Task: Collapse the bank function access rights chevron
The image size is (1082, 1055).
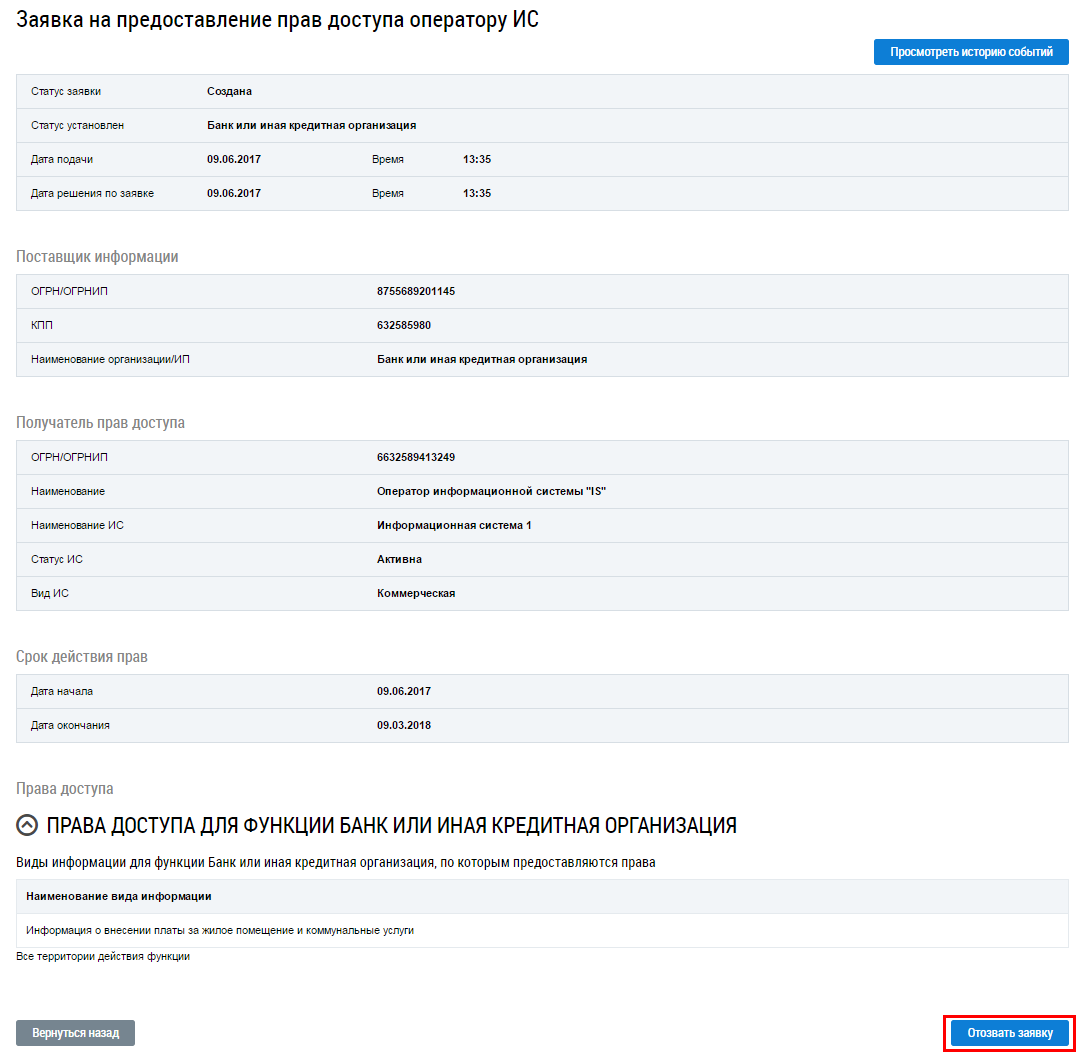Action: click(28, 825)
